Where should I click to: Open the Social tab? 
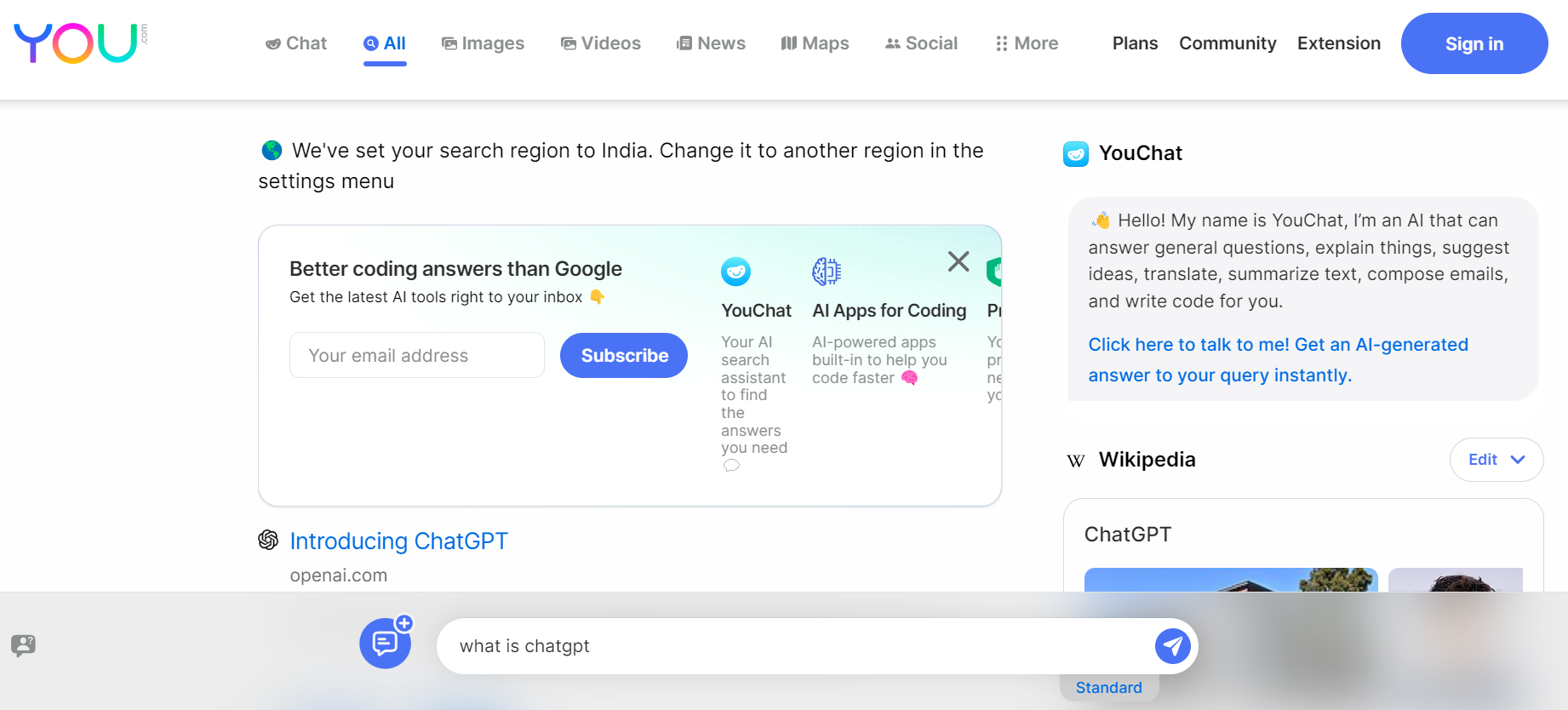pos(921,43)
